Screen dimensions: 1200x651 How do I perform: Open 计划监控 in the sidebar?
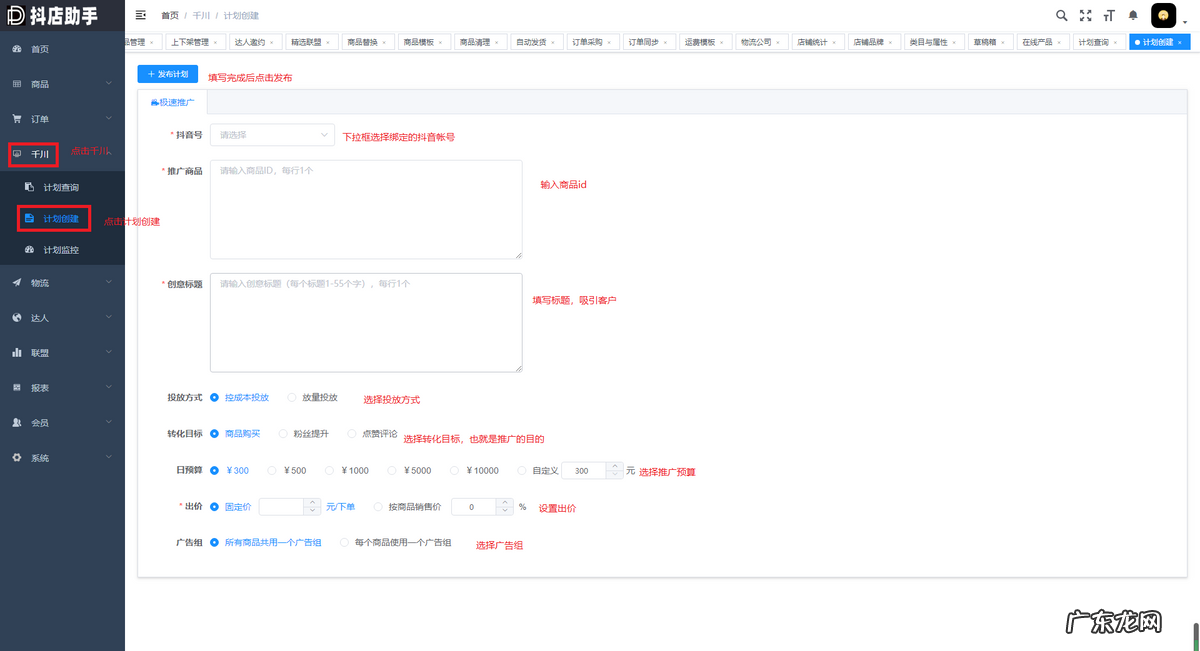click(60, 250)
